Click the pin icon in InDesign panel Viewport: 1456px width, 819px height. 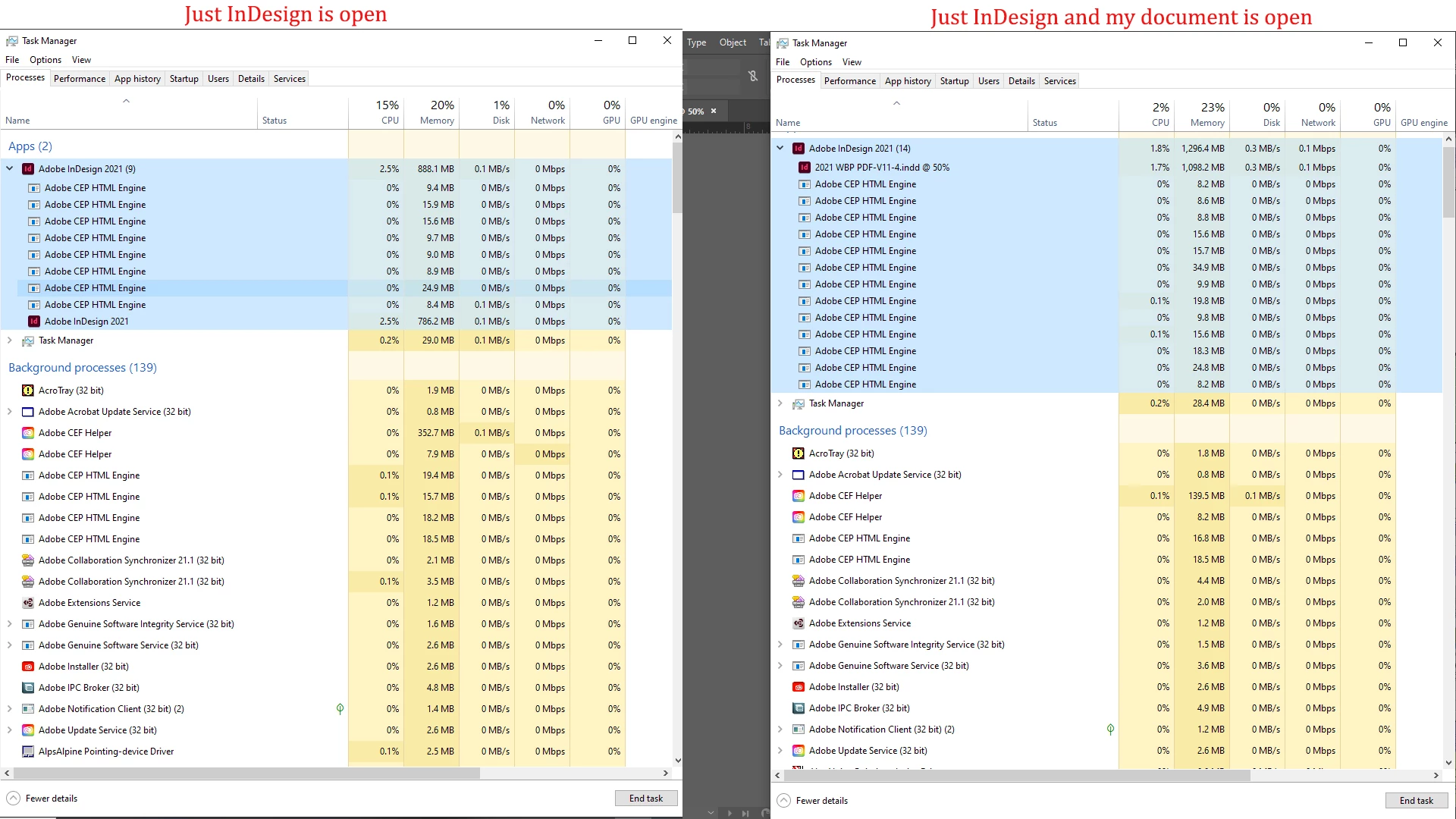click(752, 76)
